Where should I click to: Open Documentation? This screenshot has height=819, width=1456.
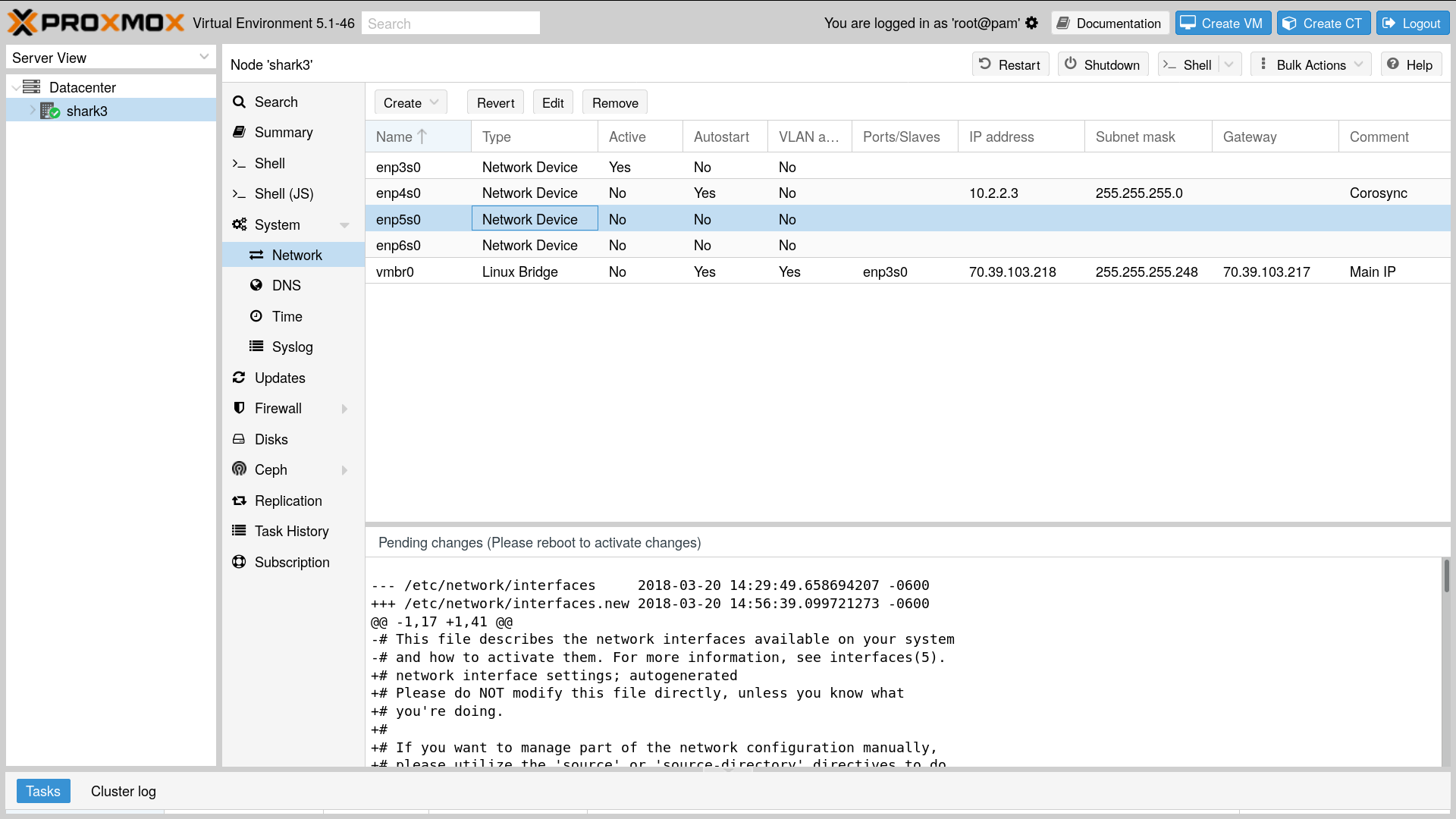1109,24
